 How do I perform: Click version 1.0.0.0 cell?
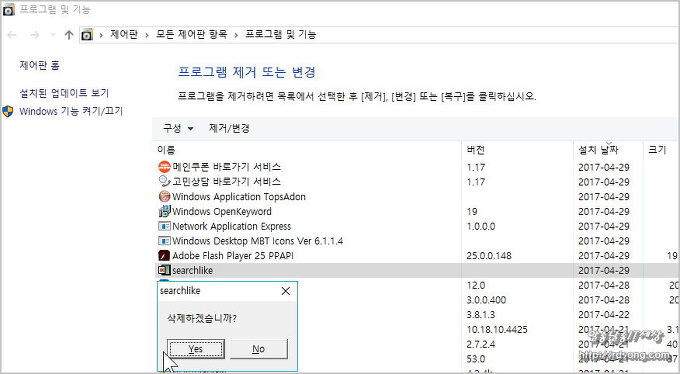pos(481,226)
